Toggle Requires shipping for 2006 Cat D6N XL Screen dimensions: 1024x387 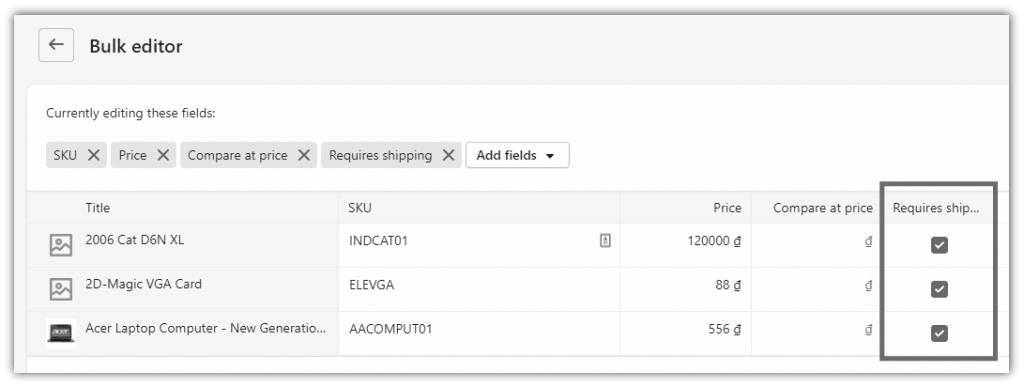(939, 245)
